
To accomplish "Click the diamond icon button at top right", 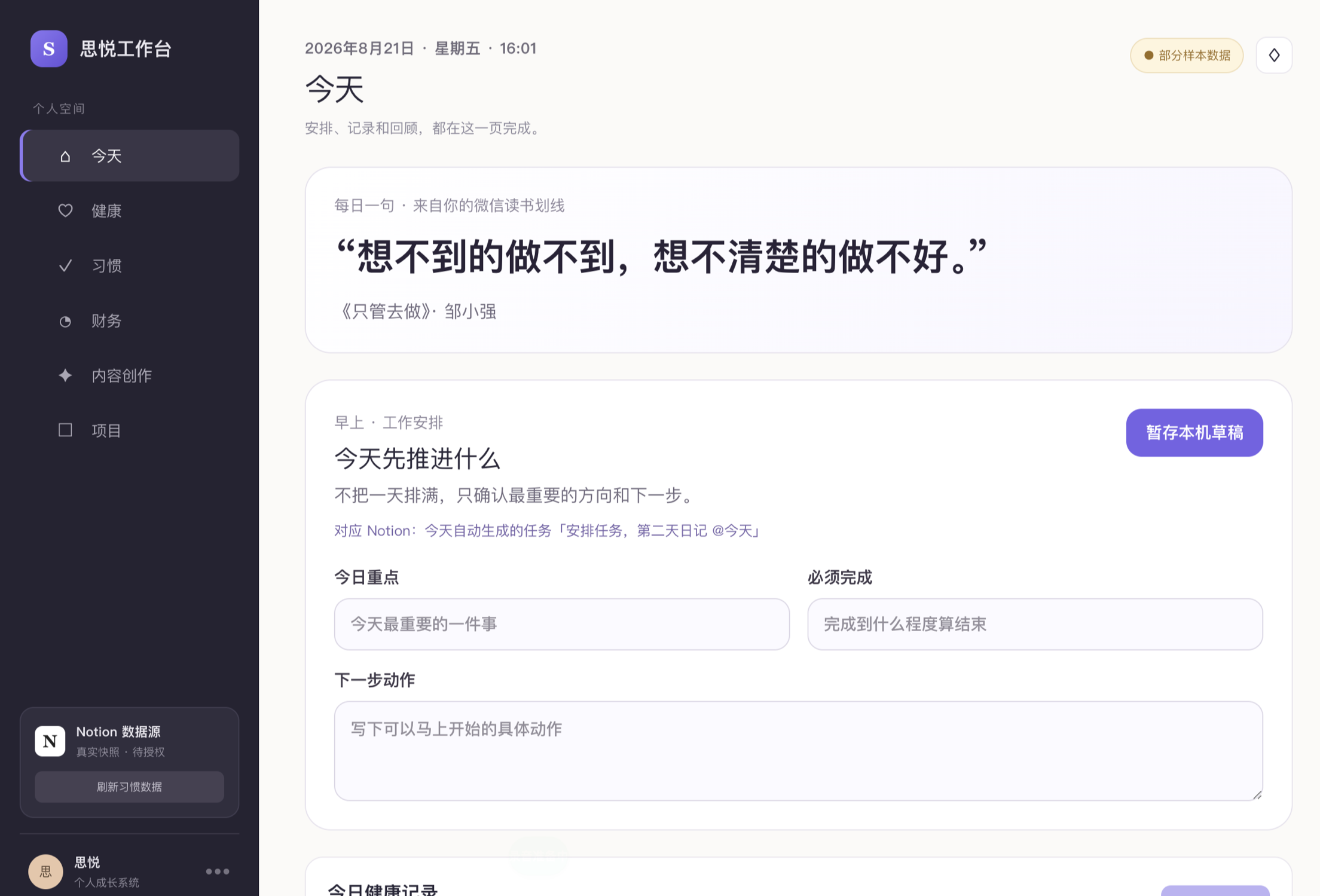I will click(x=1274, y=55).
